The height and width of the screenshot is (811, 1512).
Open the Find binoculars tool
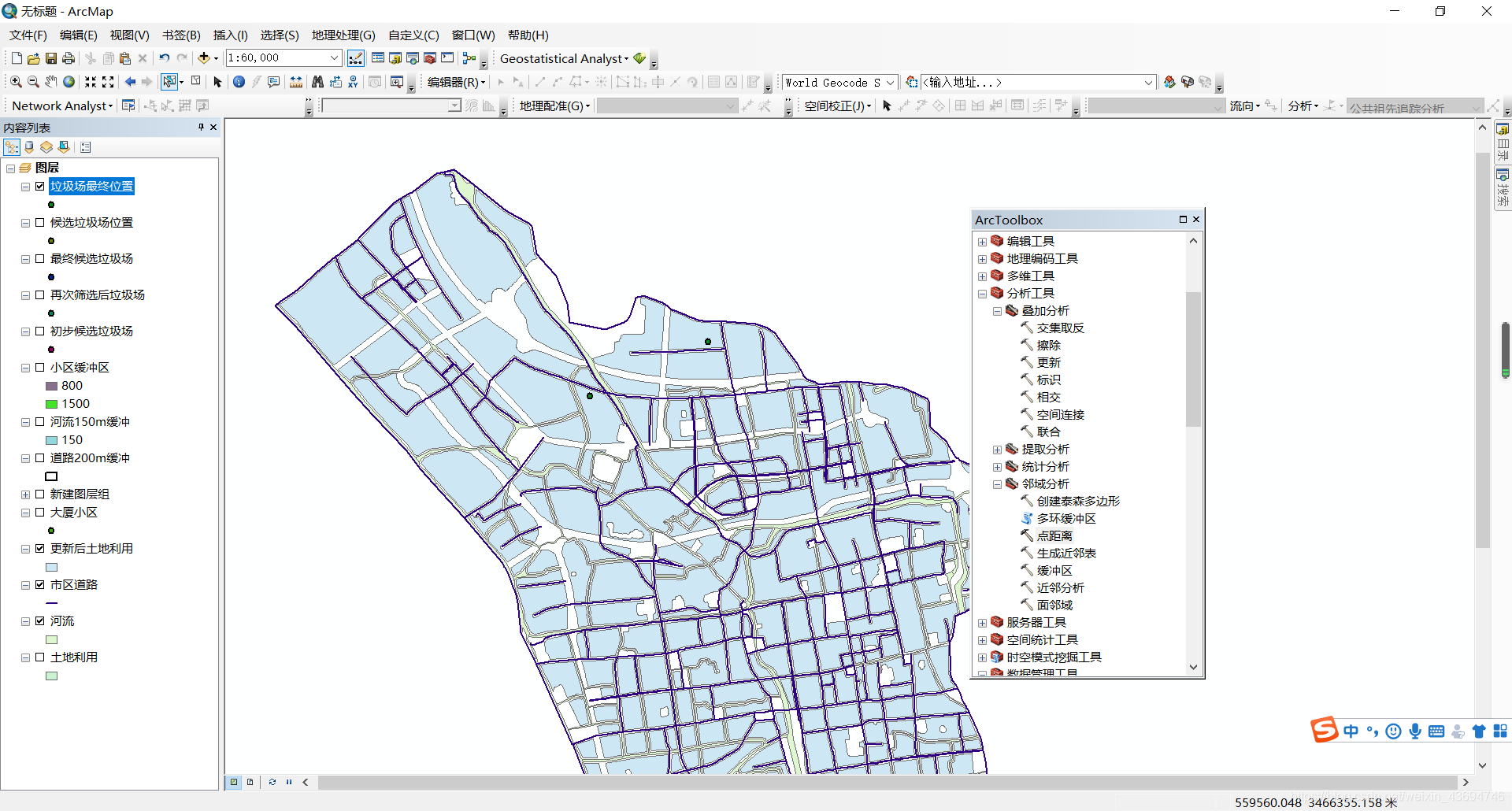point(318,82)
